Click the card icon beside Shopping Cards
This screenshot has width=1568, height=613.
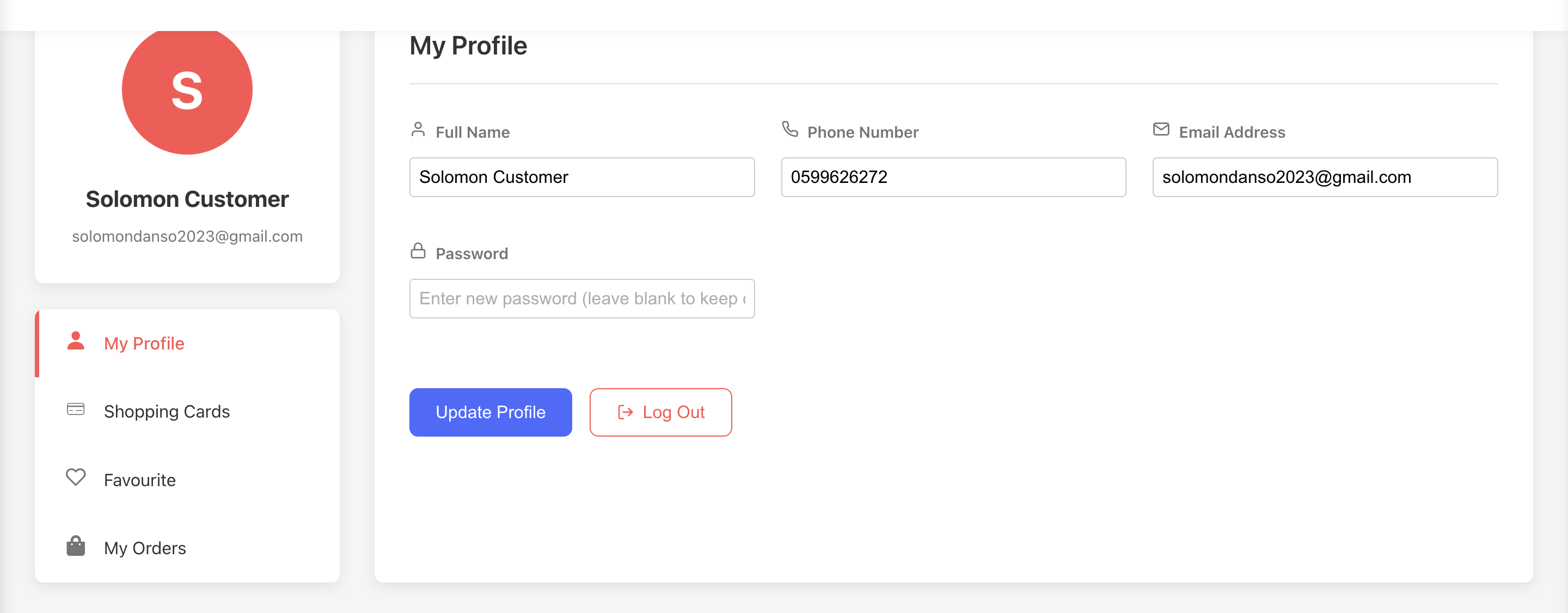pos(76,409)
